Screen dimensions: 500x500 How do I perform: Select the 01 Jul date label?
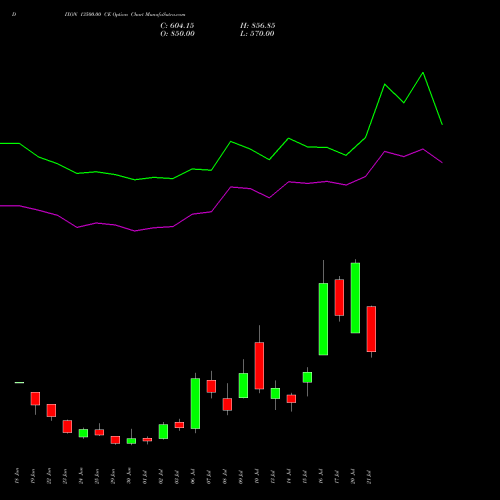tap(145, 477)
